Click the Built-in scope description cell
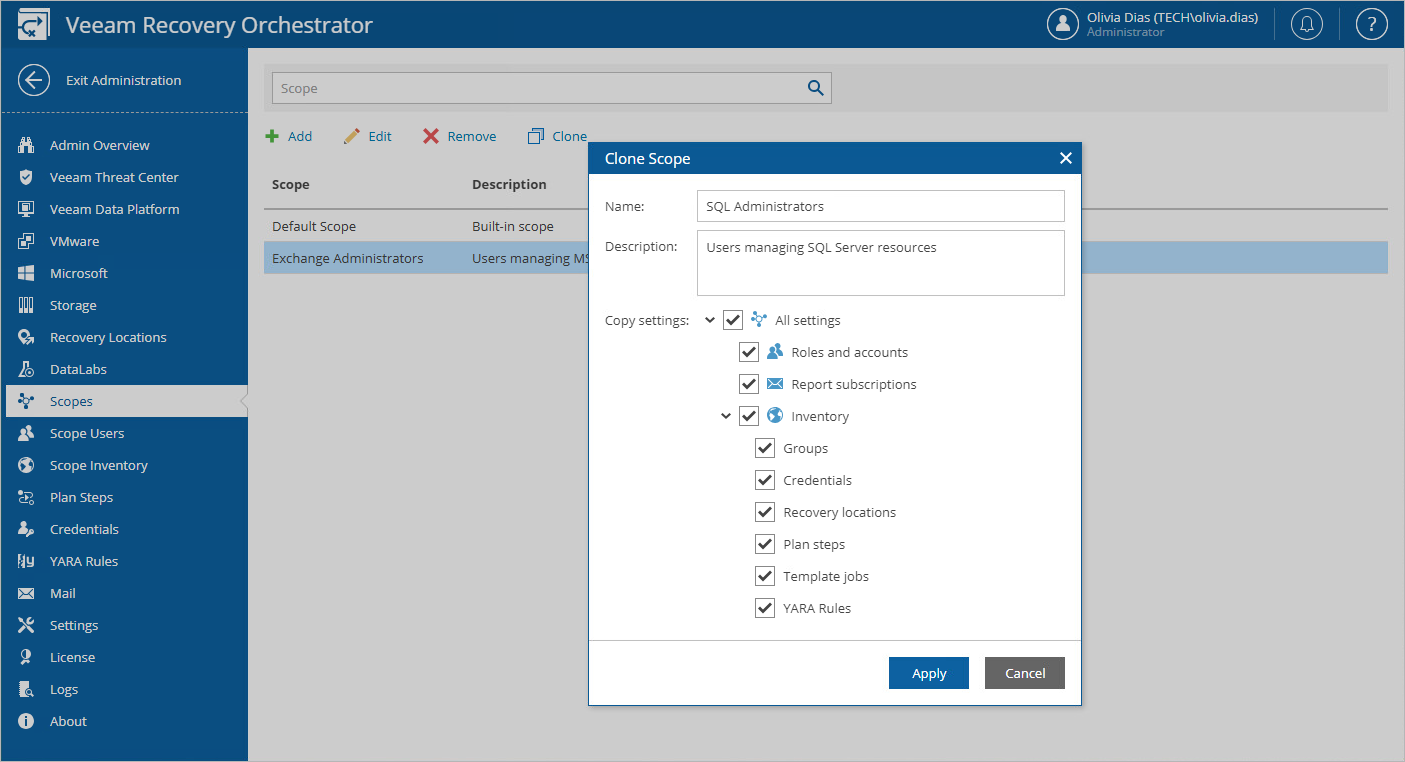The image size is (1405, 762). pos(513,226)
